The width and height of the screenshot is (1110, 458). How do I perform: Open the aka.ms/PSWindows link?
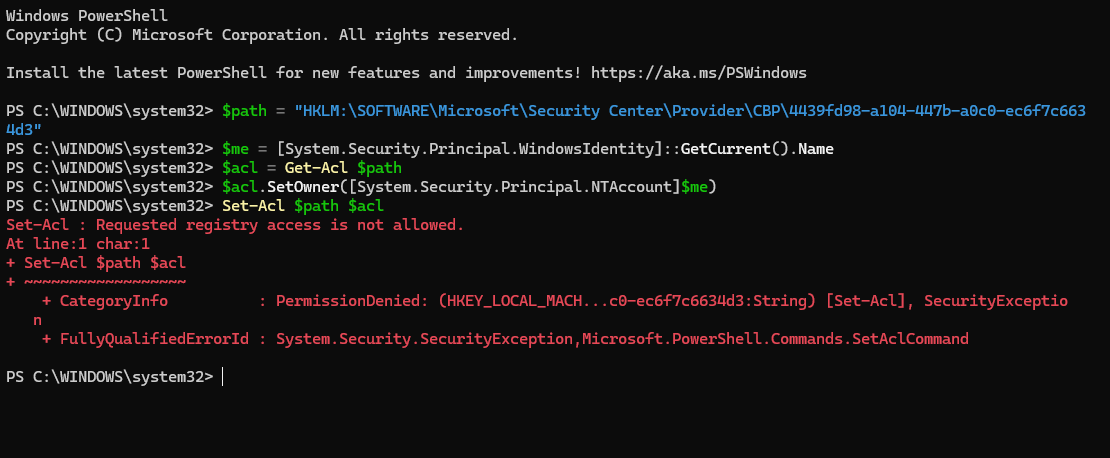[x=699, y=73]
